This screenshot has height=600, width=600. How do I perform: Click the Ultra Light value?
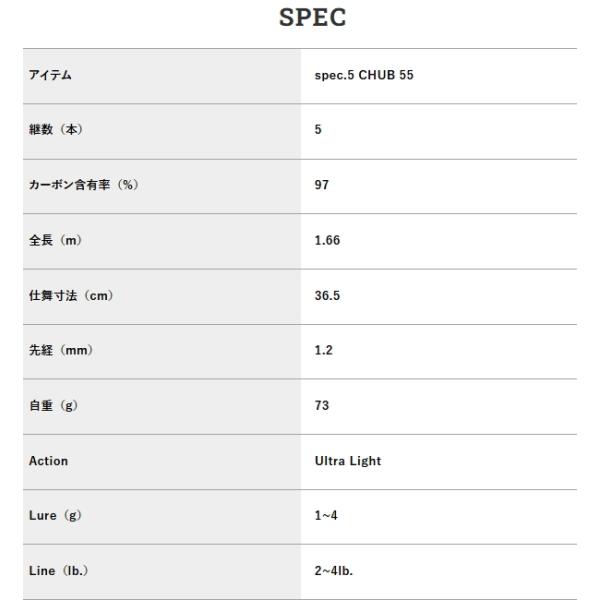(x=348, y=461)
